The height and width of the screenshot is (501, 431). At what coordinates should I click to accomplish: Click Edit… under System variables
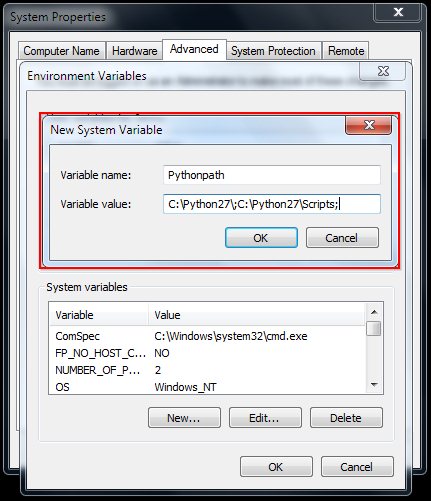tap(265, 417)
